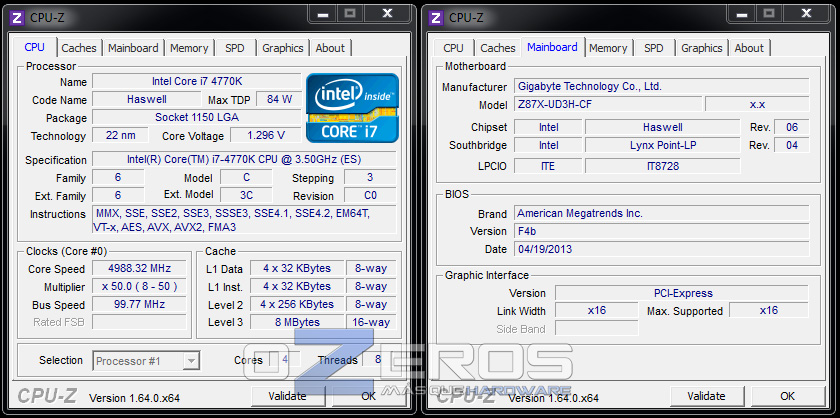Click the 16-way Level 3 associativity value
This screenshot has width=840, height=418.
pyautogui.click(x=371, y=322)
